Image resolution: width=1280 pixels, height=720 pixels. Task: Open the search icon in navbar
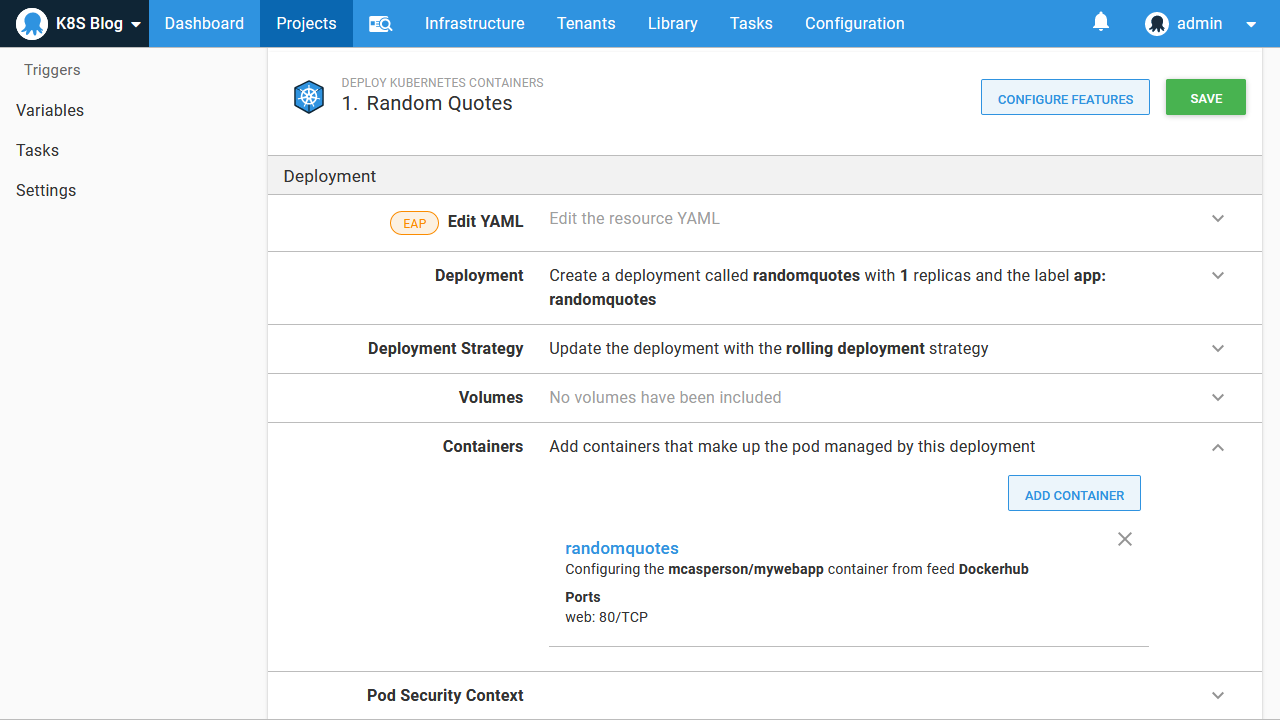[380, 24]
